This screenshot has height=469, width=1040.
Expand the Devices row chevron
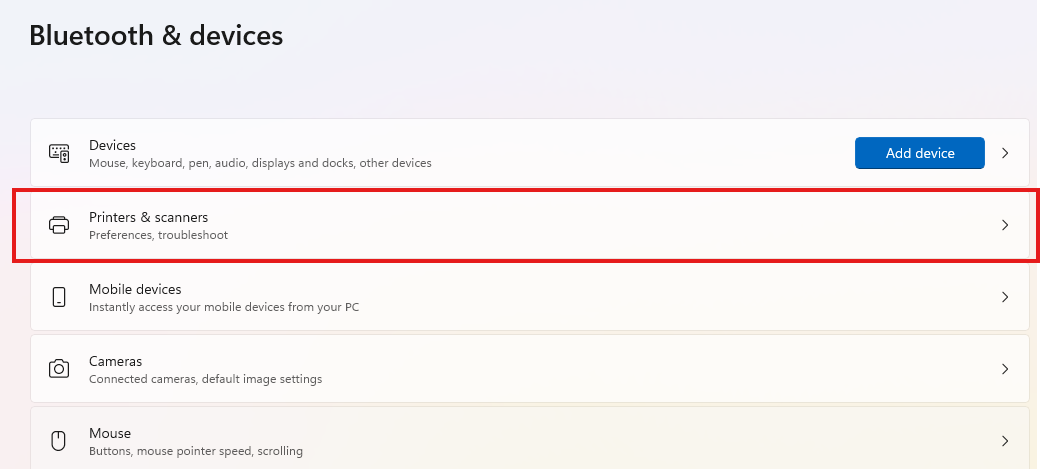point(1005,153)
